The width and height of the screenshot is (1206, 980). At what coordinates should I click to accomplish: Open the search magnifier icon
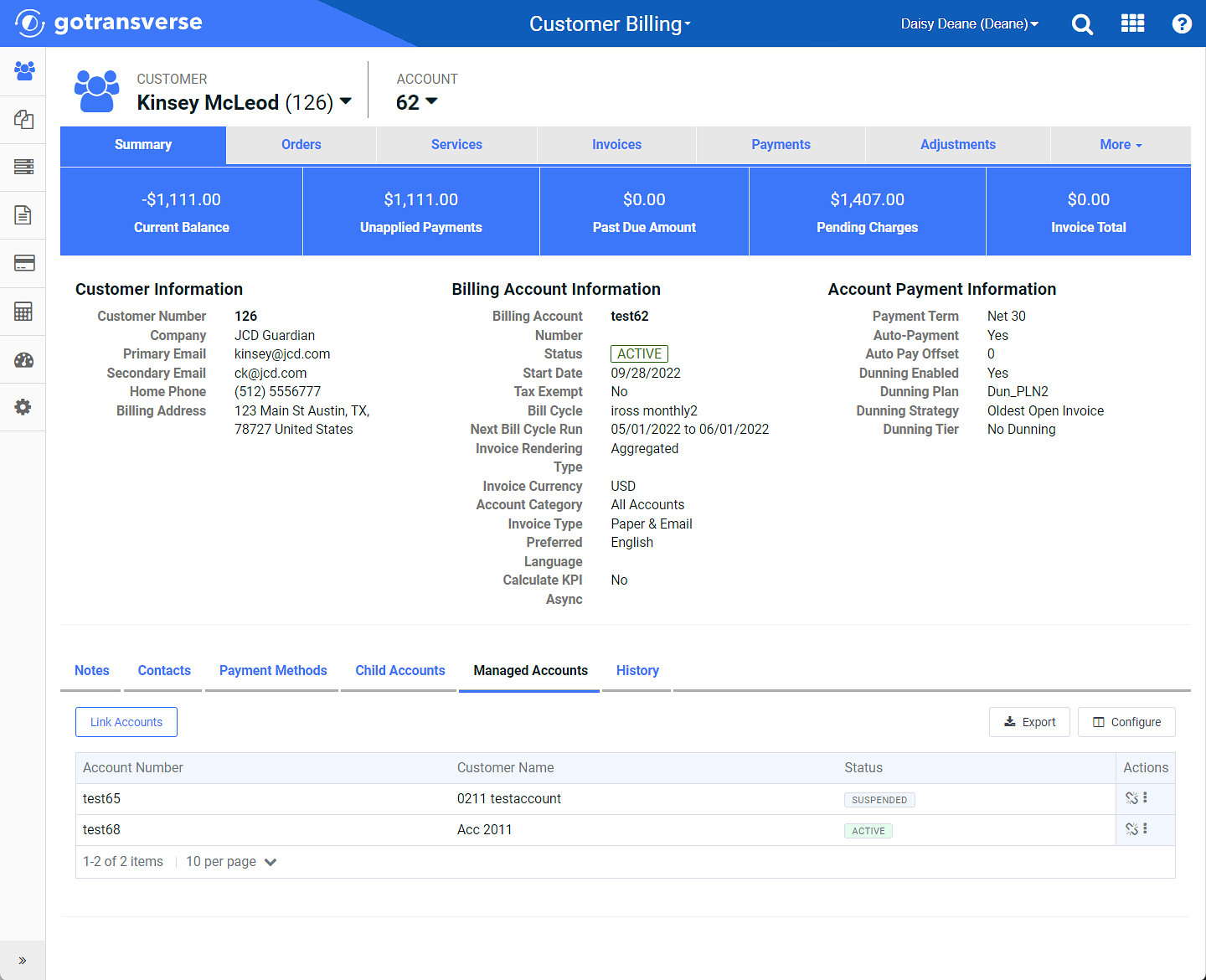(x=1082, y=24)
